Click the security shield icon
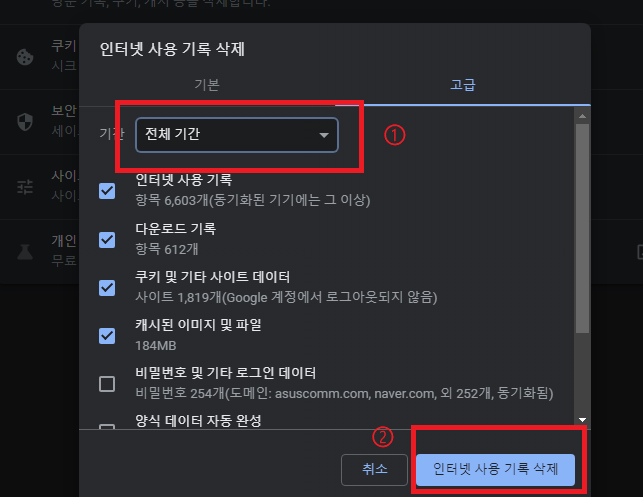This screenshot has height=497, width=643. pyautogui.click(x=25, y=122)
